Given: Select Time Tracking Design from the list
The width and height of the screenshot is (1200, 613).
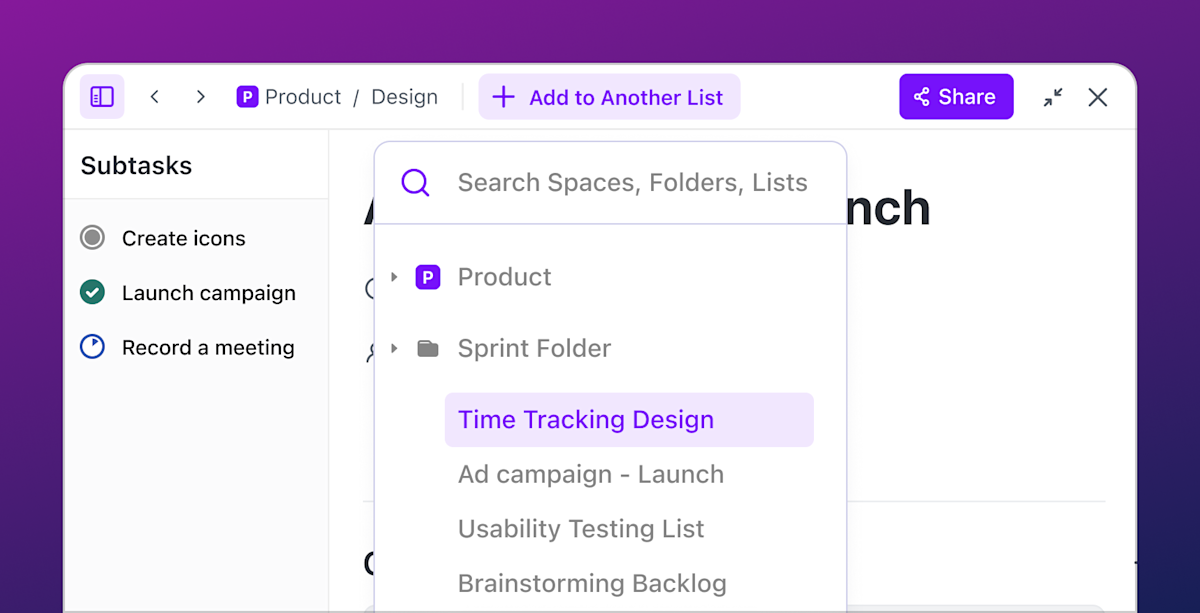Looking at the screenshot, I should point(585,419).
